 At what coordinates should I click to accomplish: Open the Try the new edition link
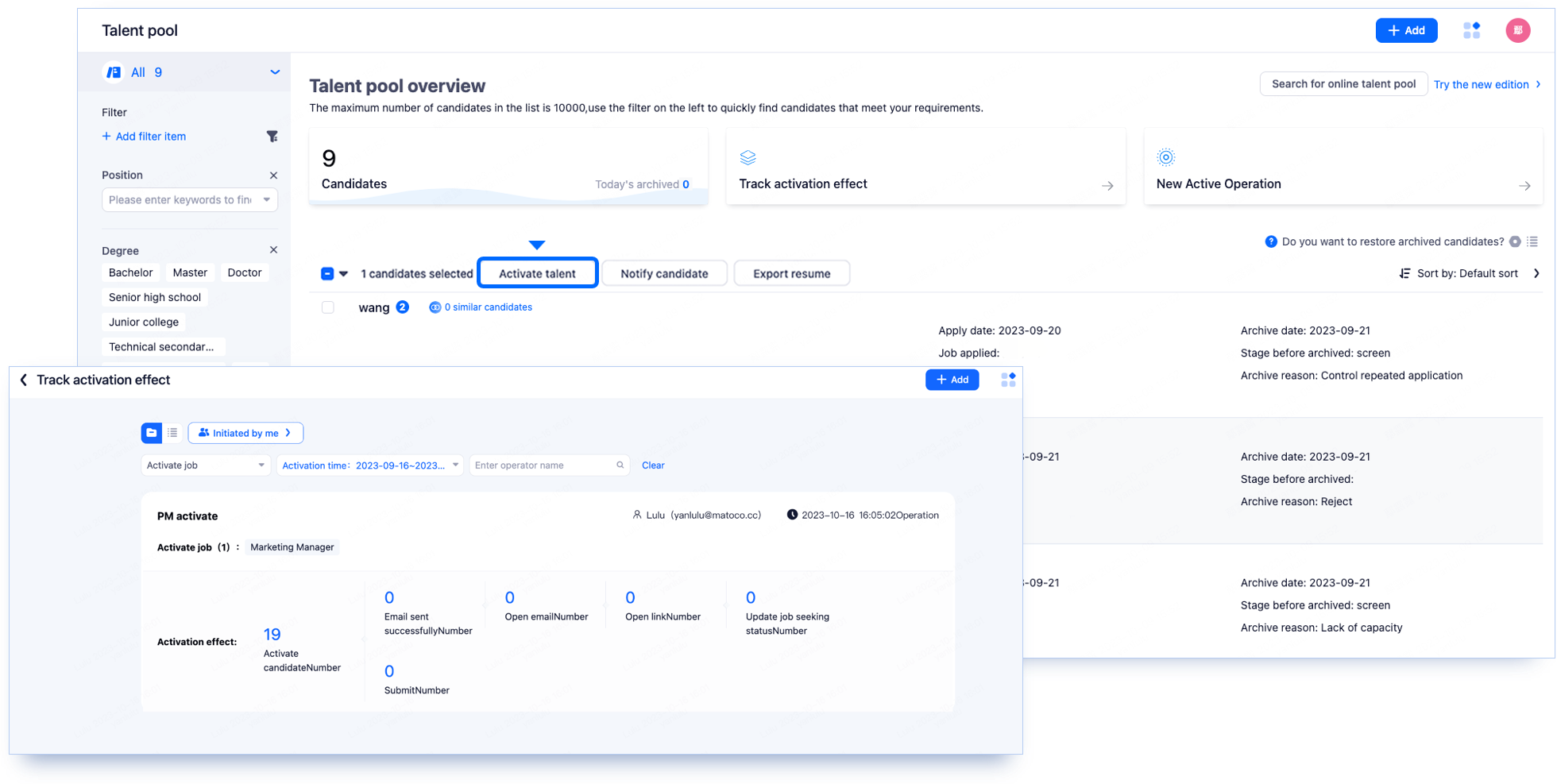1487,84
